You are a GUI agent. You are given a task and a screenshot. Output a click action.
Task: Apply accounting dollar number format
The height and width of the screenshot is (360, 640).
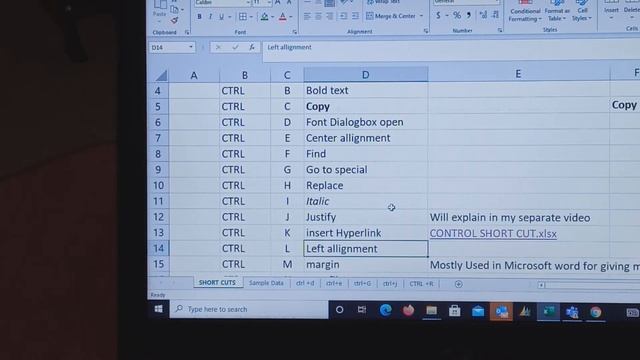(438, 16)
